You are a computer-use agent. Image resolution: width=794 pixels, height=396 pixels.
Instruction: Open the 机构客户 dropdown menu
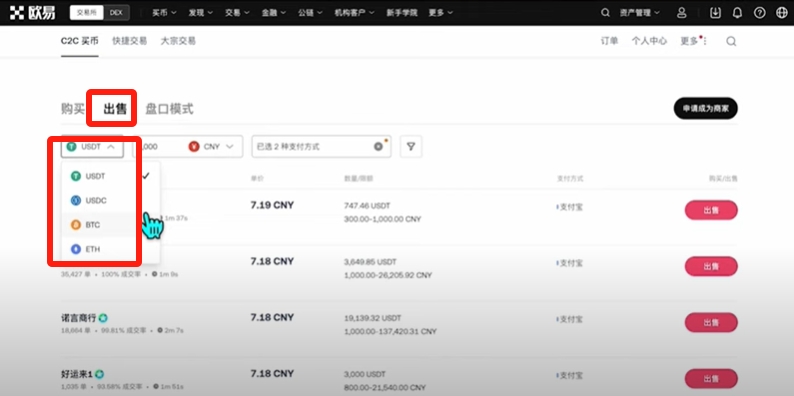[x=354, y=13]
